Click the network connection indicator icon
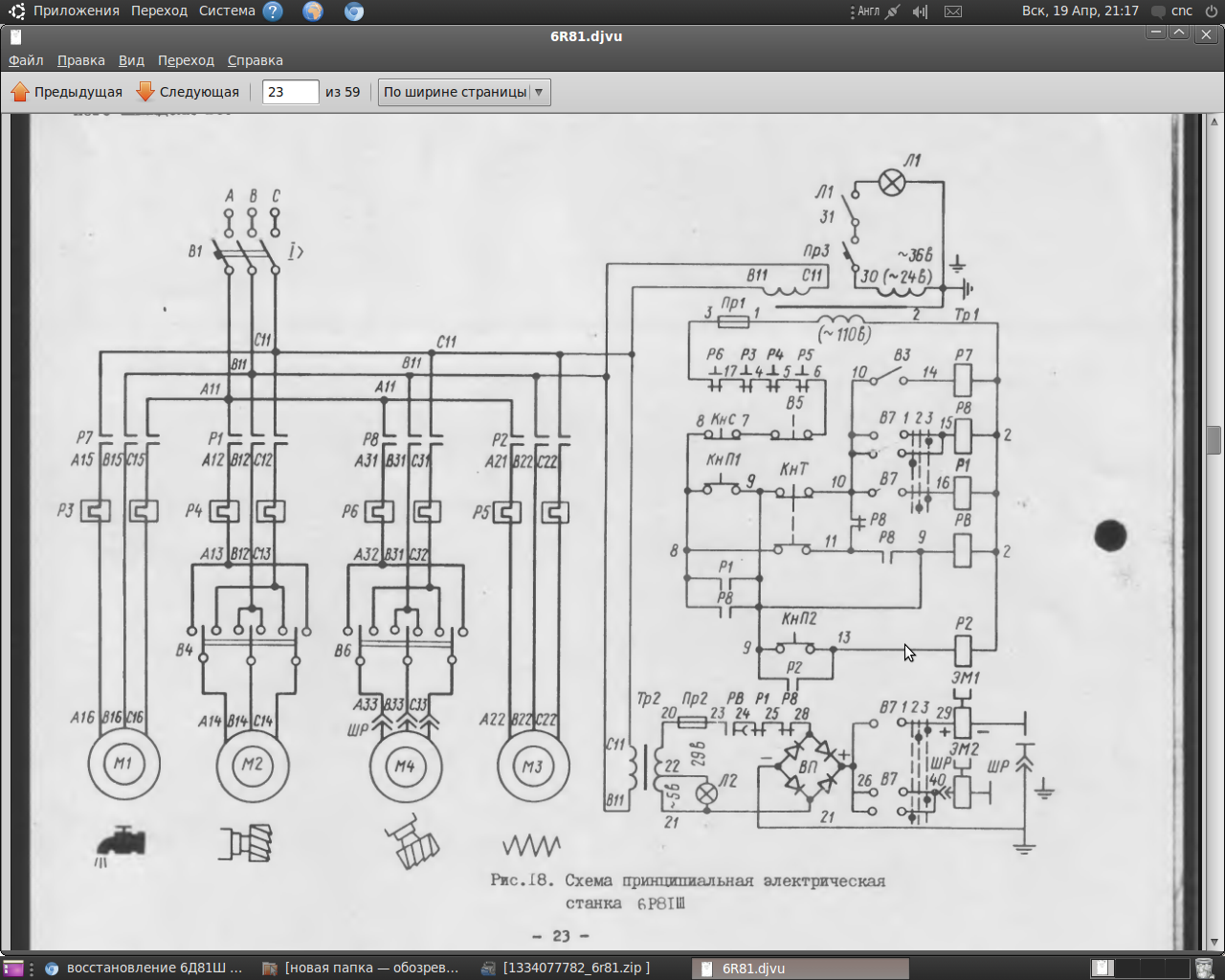 (893, 11)
